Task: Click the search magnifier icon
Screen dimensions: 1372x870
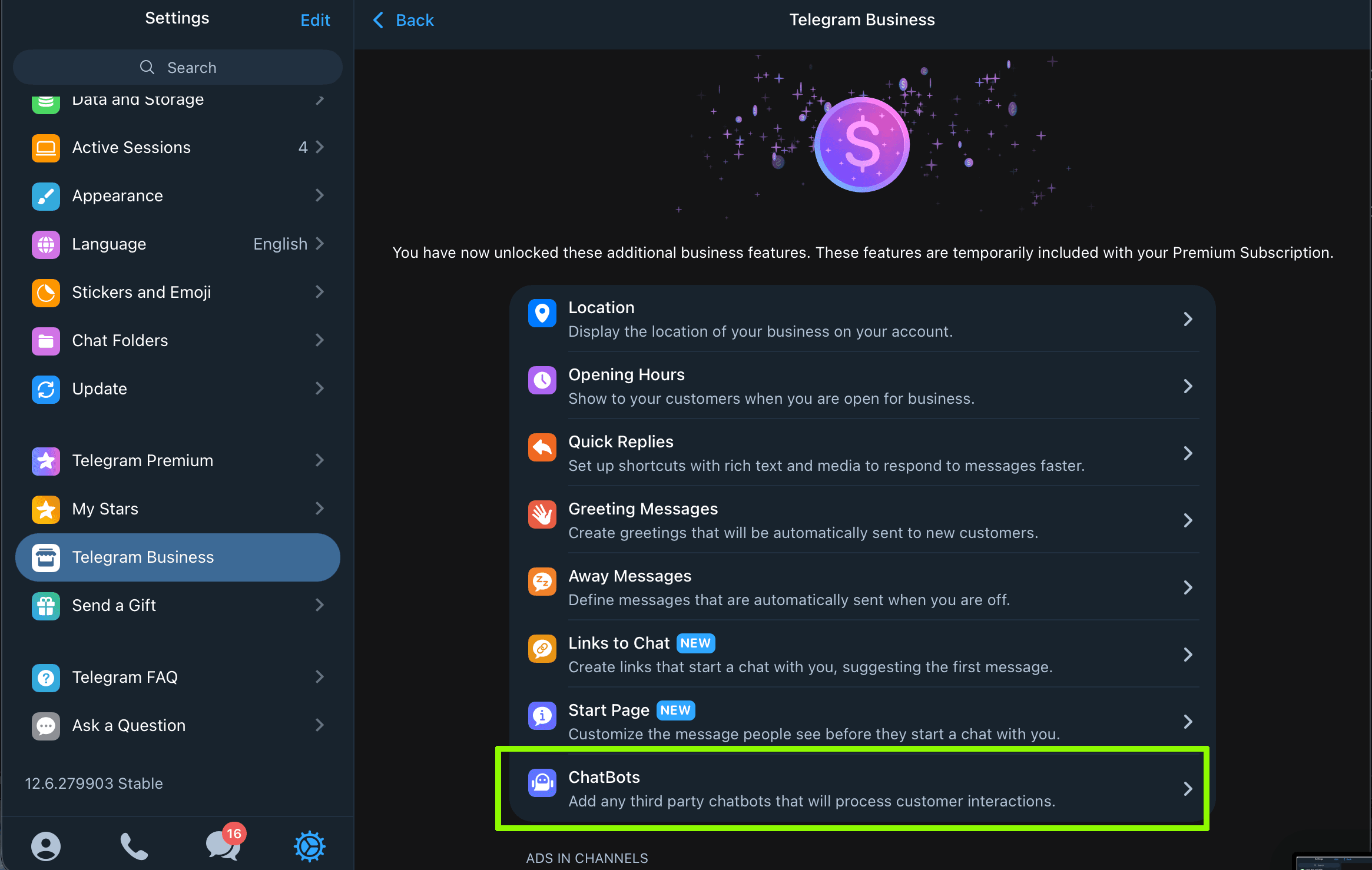Action: [147, 67]
